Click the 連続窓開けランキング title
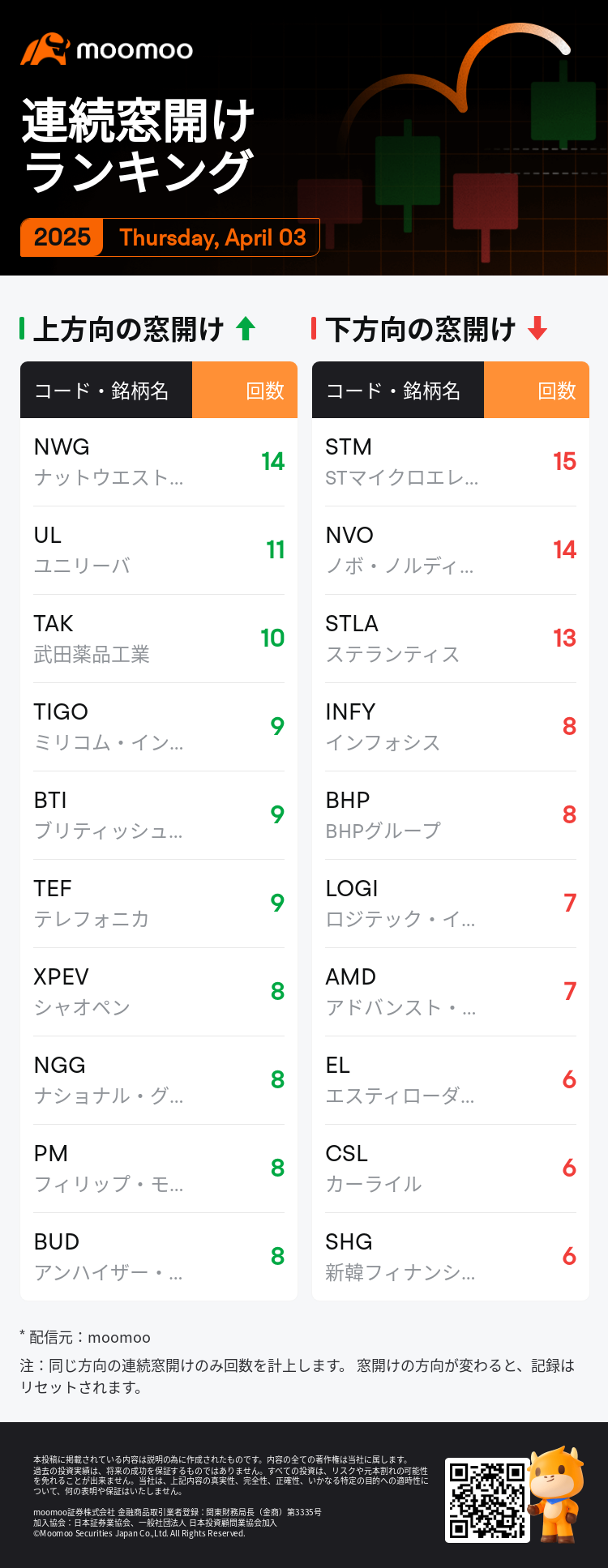608x1568 pixels. tap(138, 146)
